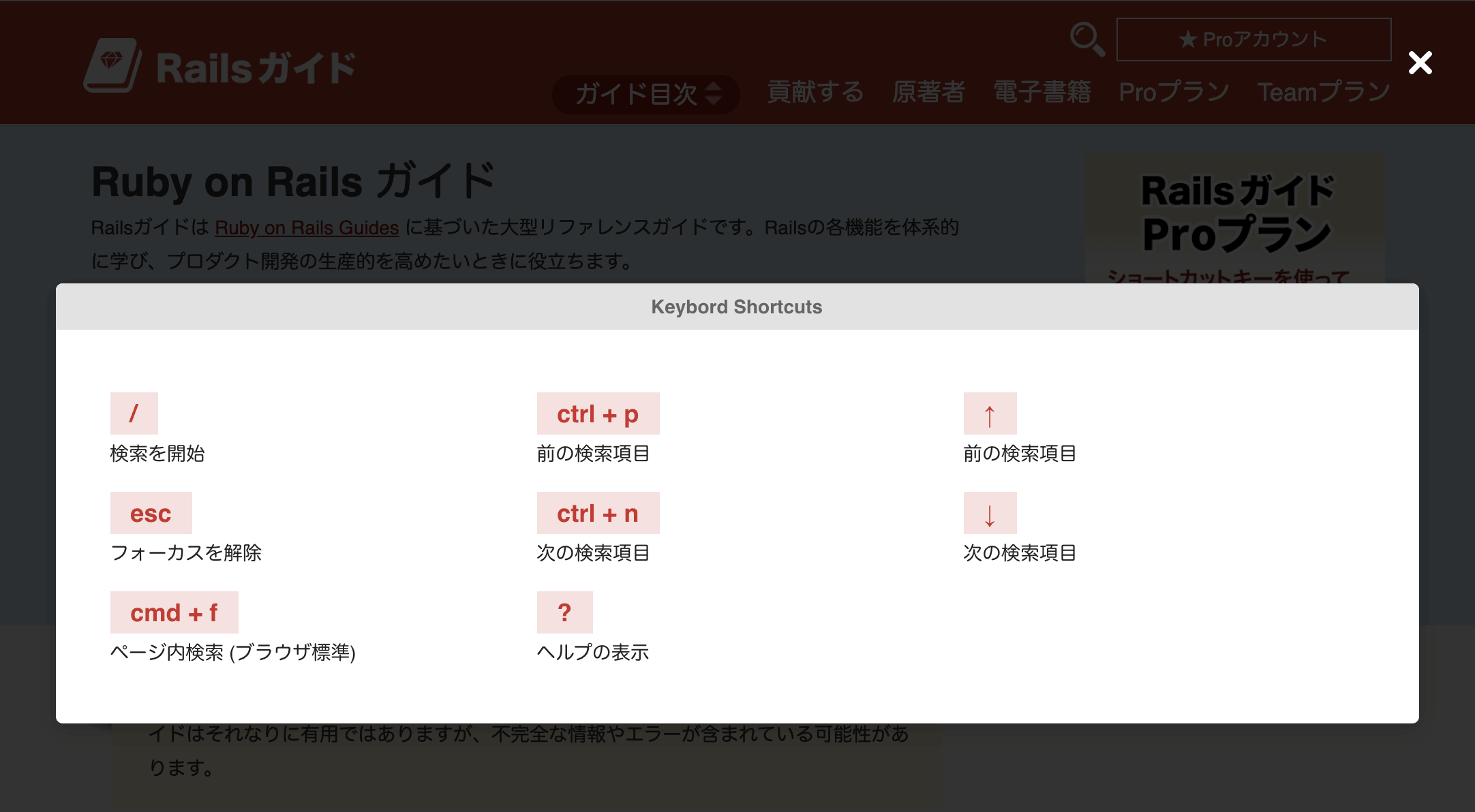
Task: Close the keyboard shortcuts overlay with X
Action: tap(1420, 63)
